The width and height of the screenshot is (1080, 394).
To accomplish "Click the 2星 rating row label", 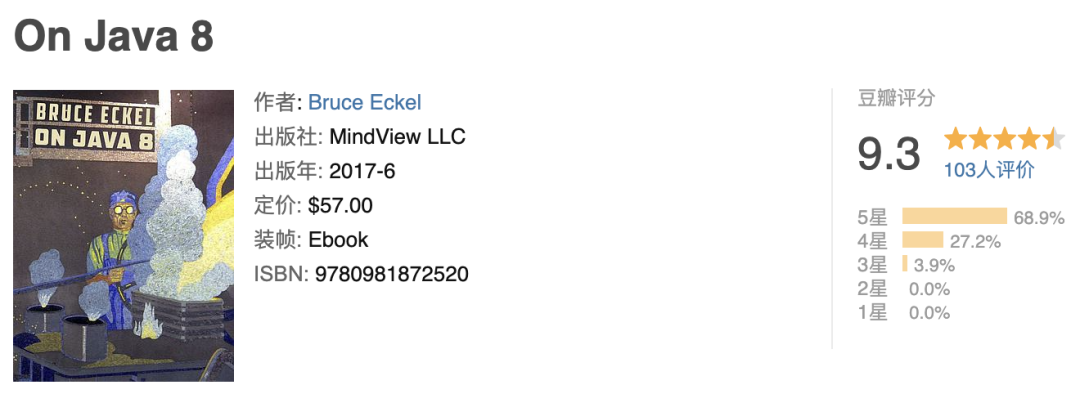I will [x=872, y=289].
